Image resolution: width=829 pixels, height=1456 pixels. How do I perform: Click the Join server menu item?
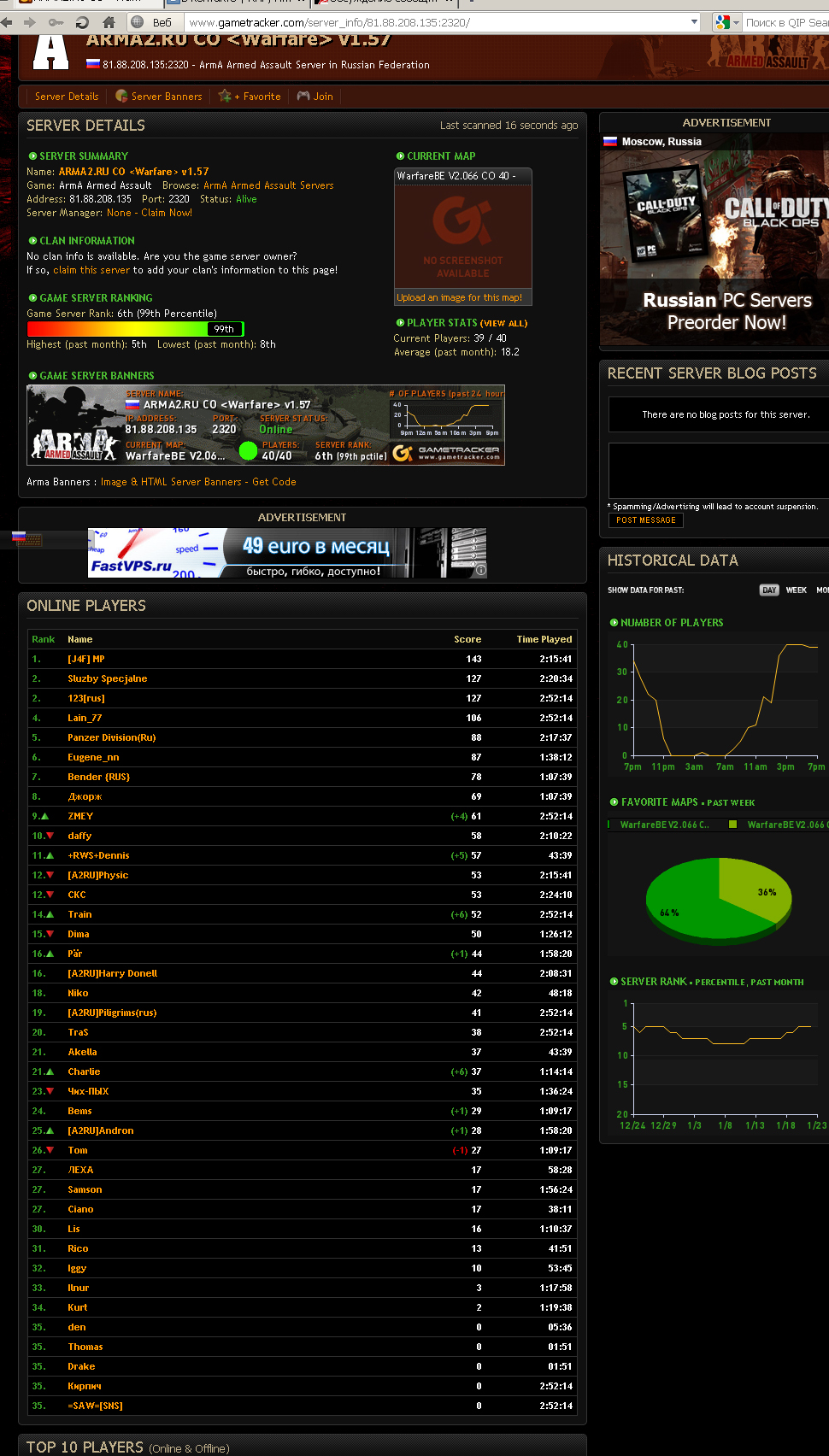click(x=323, y=97)
